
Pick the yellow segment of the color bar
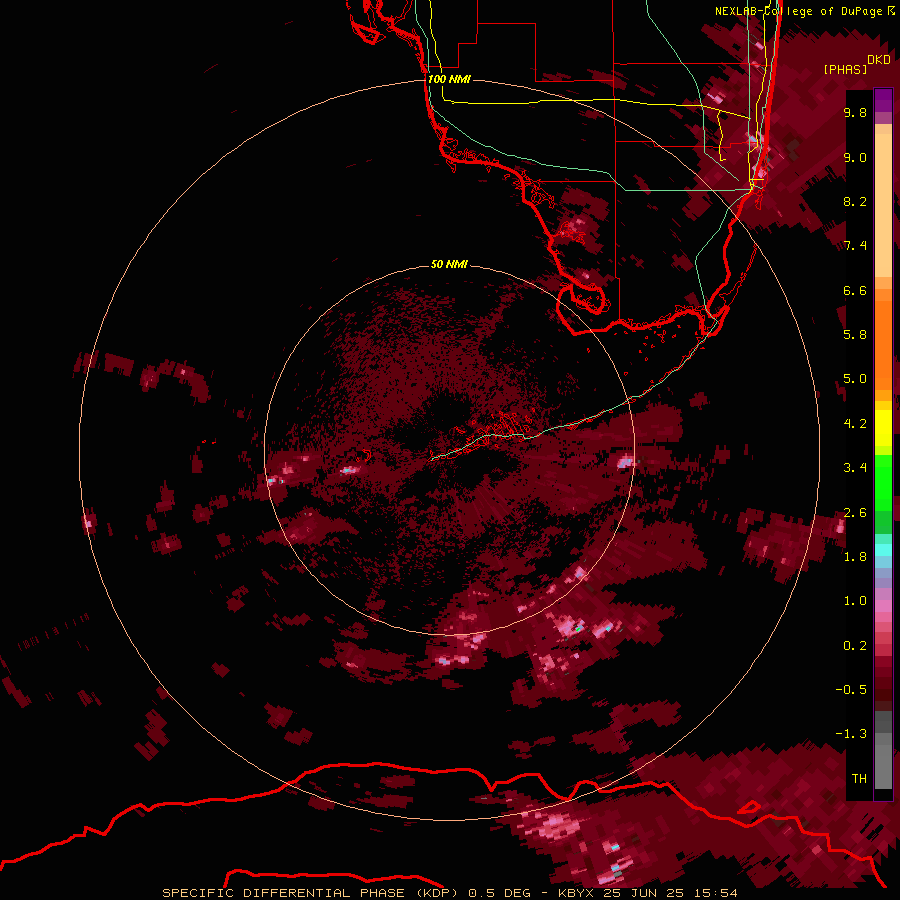tap(883, 428)
